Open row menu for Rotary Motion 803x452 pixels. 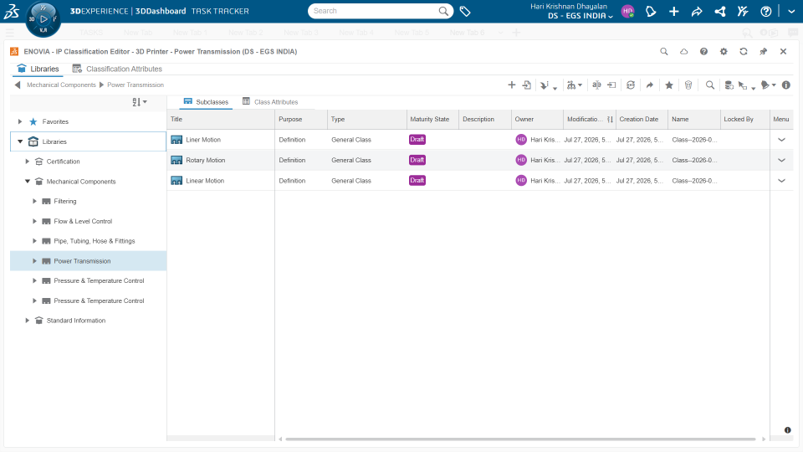click(781, 160)
